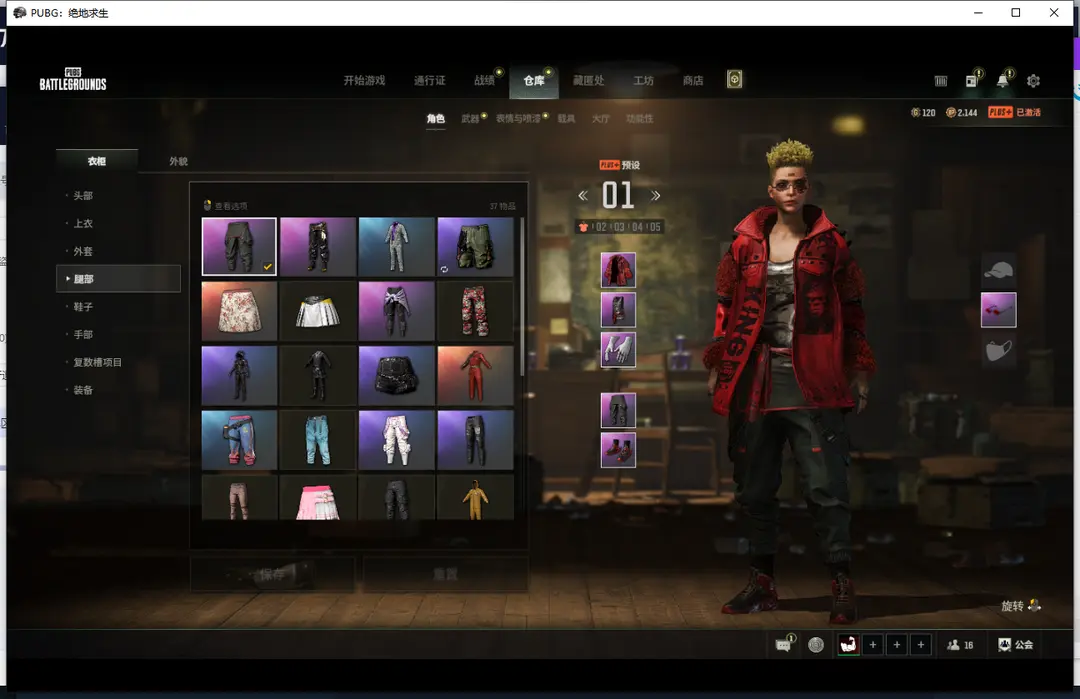The height and width of the screenshot is (699, 1080).
Task: Toggle the cap headgear slot
Action: (999, 270)
